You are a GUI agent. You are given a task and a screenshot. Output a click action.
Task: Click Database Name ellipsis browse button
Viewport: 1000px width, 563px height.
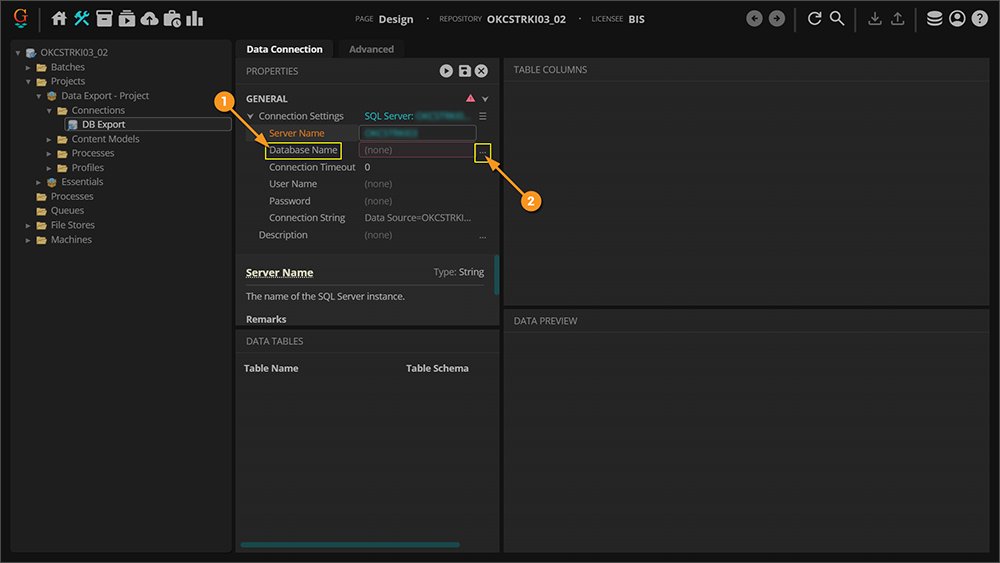coord(483,151)
